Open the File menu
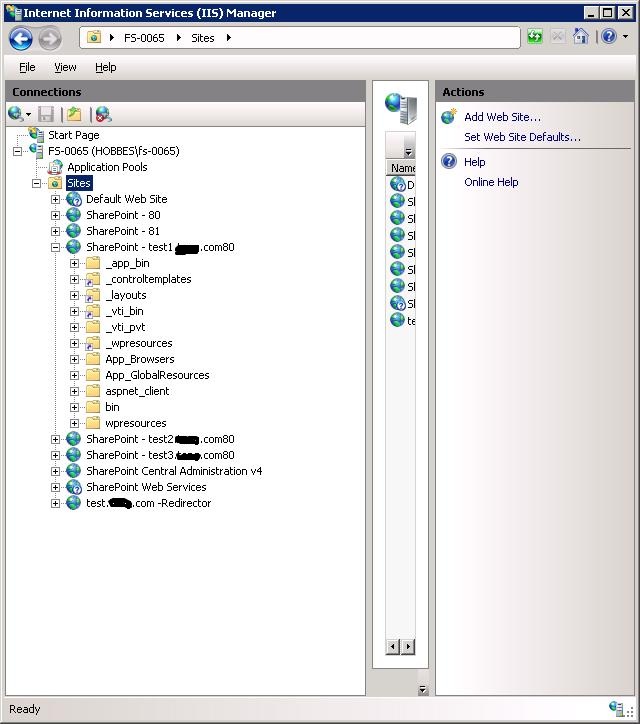The height and width of the screenshot is (724, 640). click(x=27, y=67)
